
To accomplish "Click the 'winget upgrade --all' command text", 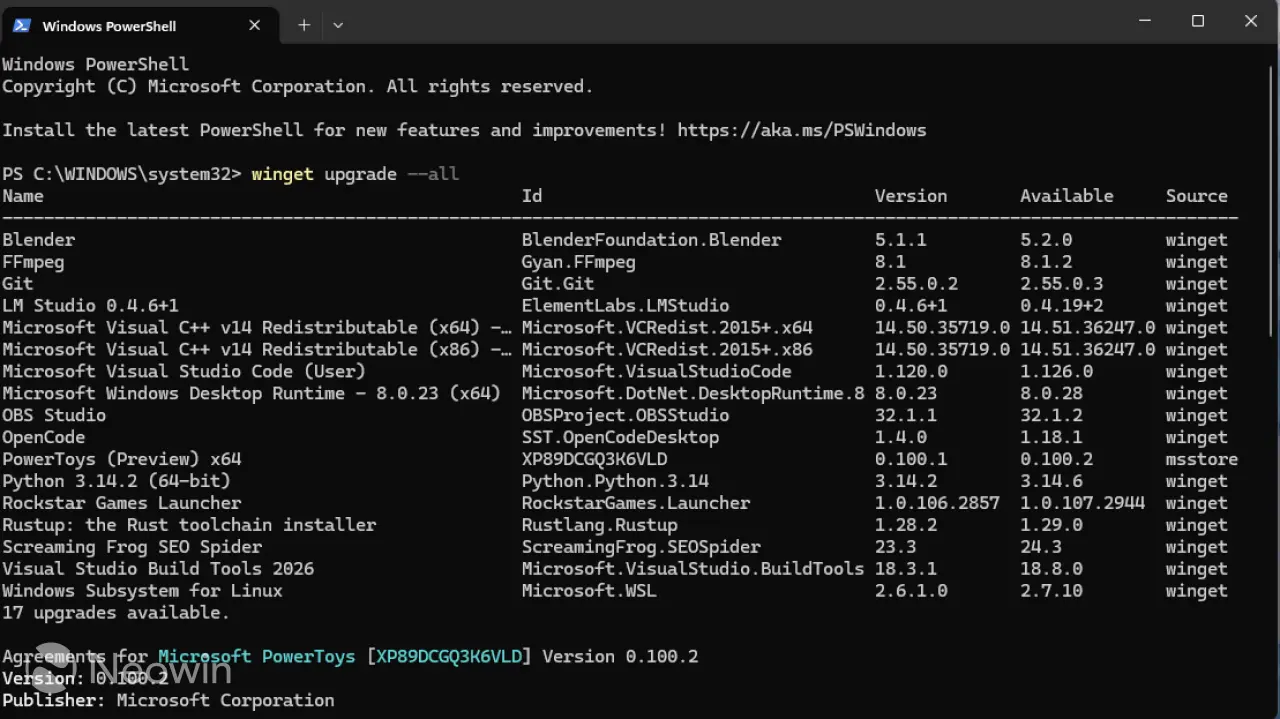I will [355, 174].
